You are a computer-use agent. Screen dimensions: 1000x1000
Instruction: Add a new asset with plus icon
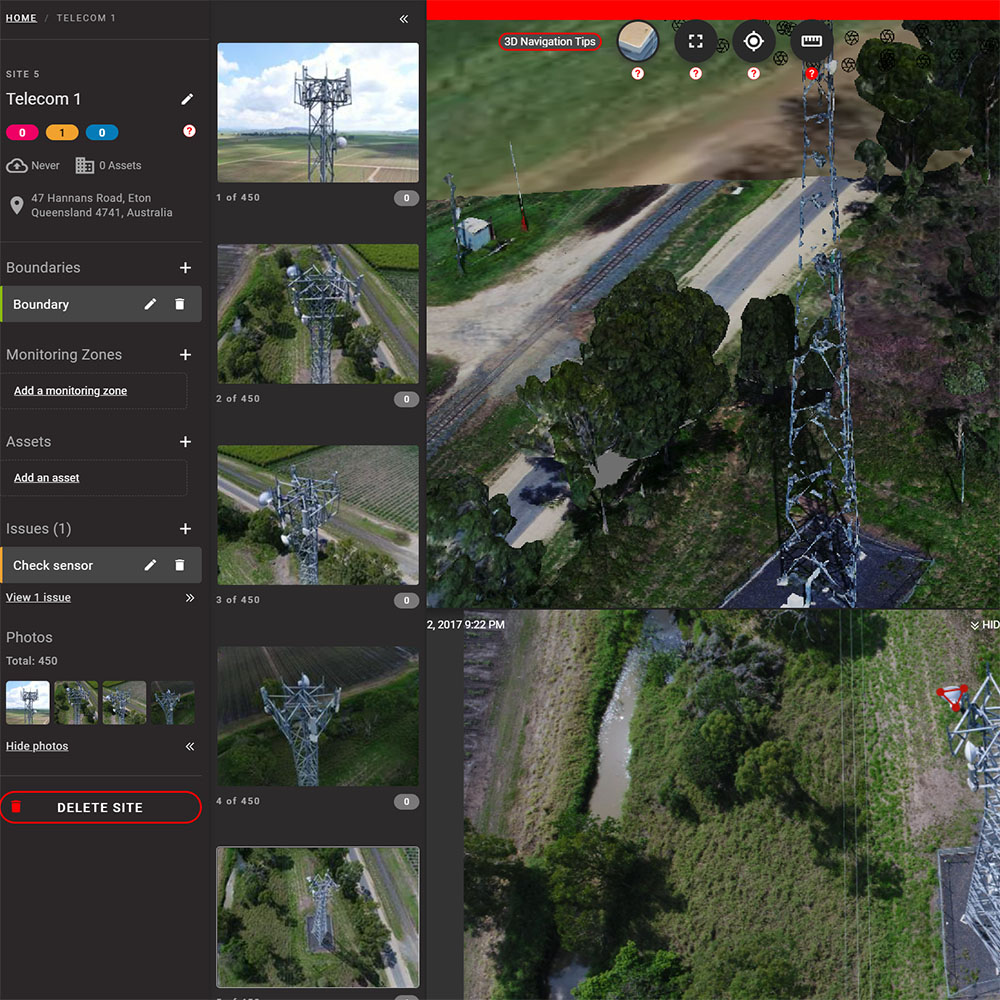pos(186,442)
